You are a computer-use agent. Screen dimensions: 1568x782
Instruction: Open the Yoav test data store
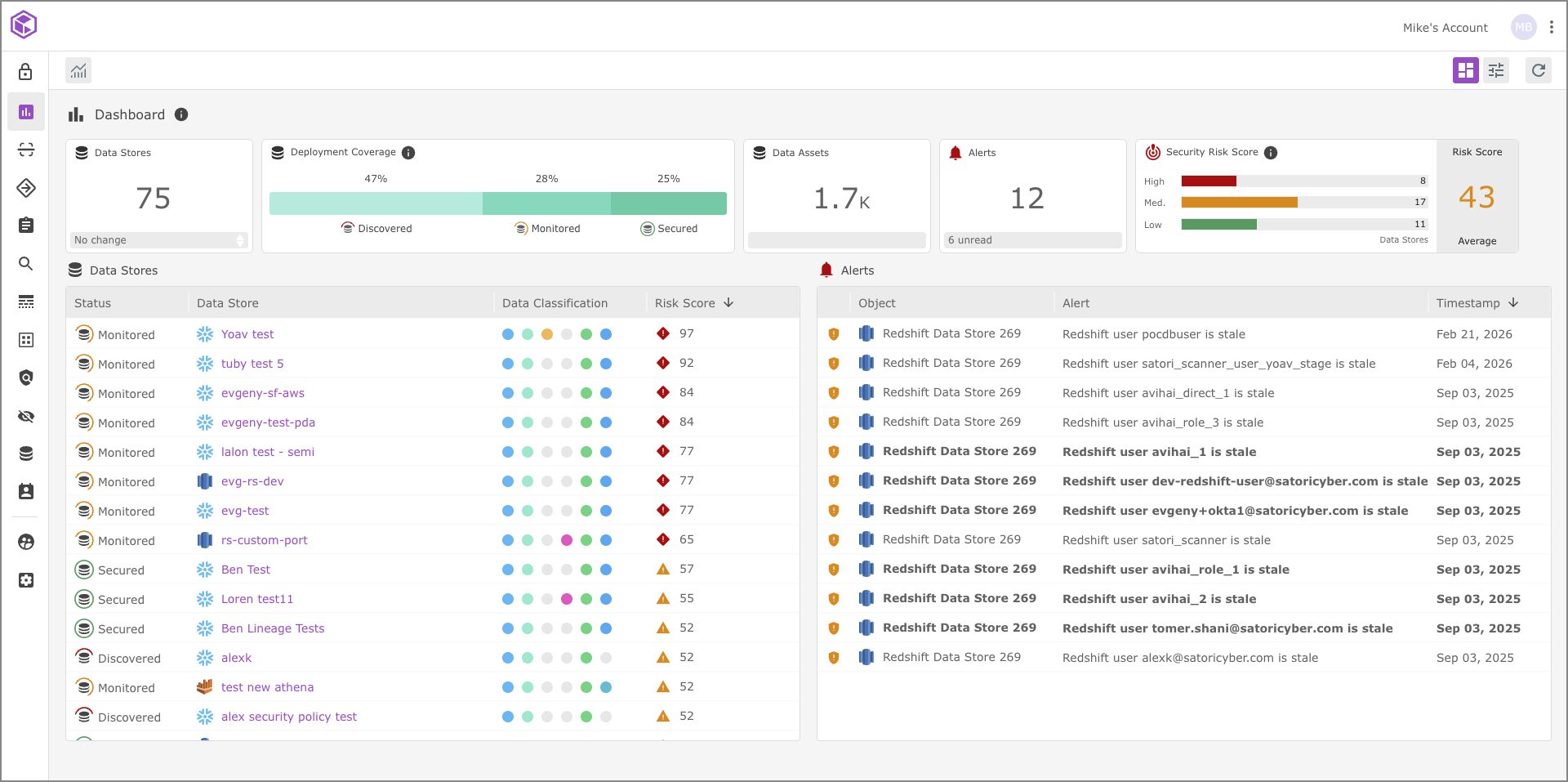click(247, 334)
